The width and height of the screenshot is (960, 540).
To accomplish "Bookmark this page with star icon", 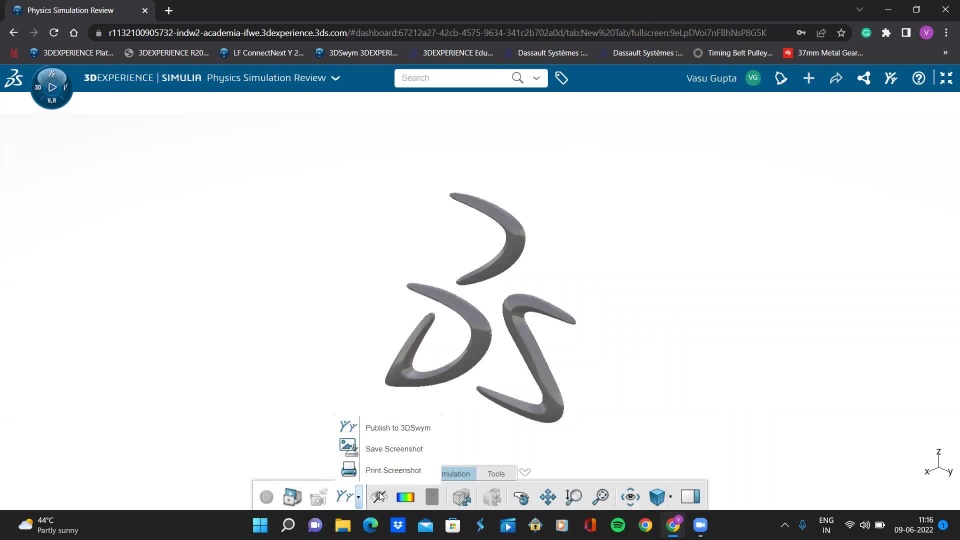I will pyautogui.click(x=841, y=33).
